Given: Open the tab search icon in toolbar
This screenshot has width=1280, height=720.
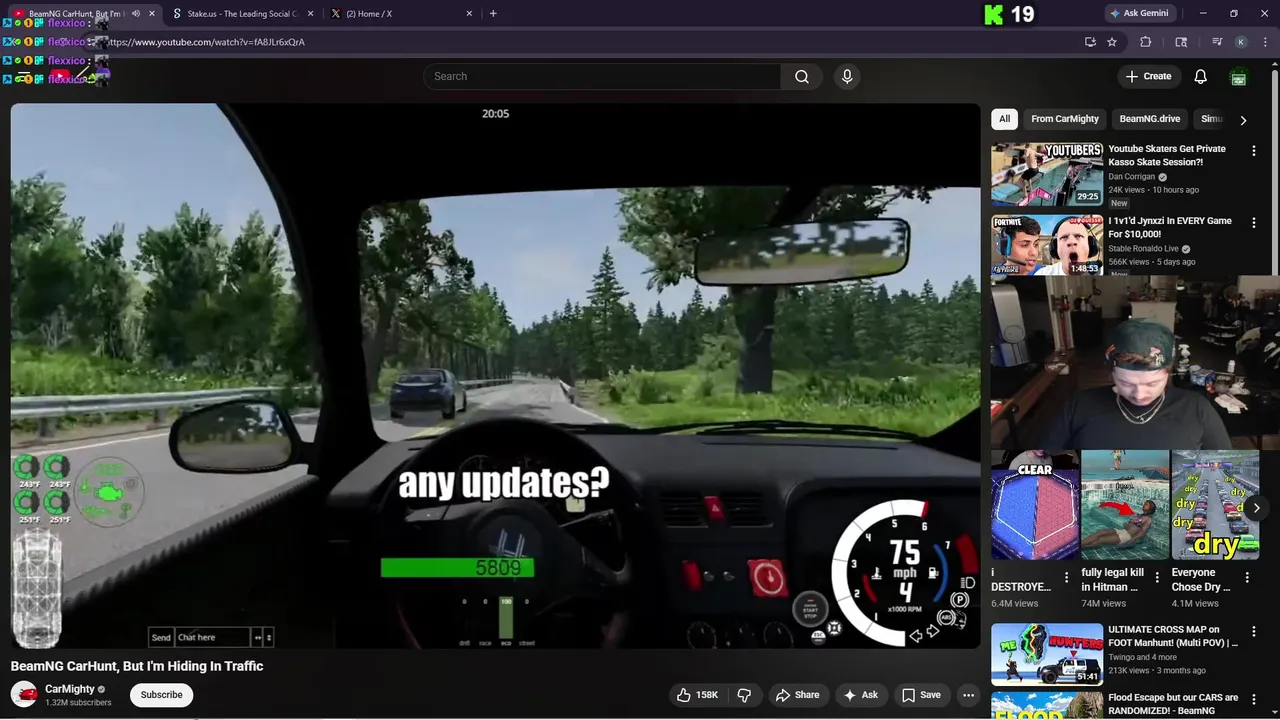Looking at the screenshot, I should (x=1181, y=42).
